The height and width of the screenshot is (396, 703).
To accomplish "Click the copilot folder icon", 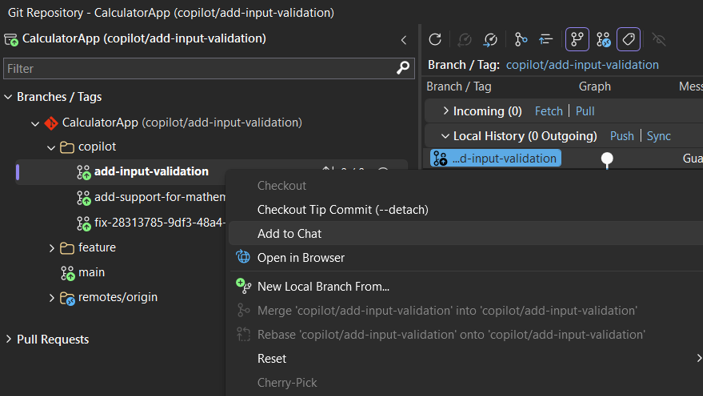I will (67, 147).
